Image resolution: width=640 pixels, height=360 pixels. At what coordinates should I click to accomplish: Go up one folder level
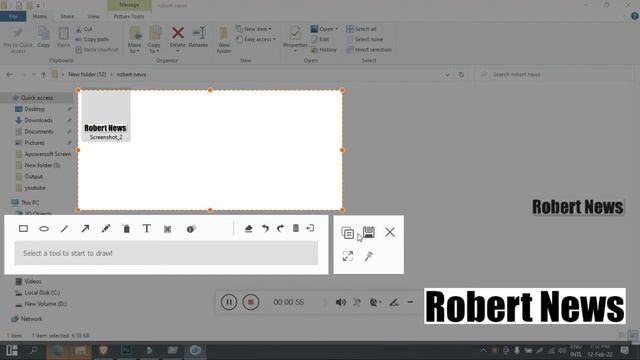click(44, 75)
